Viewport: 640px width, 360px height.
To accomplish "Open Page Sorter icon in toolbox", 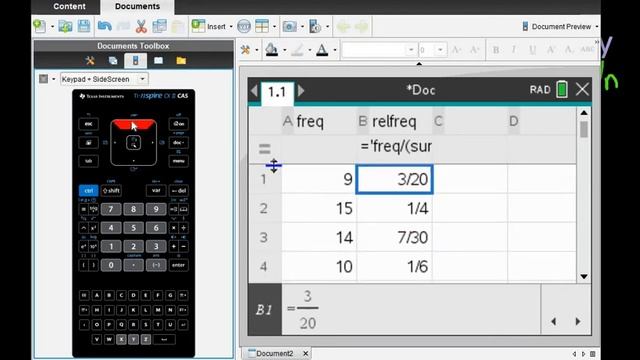I will pos(113,61).
